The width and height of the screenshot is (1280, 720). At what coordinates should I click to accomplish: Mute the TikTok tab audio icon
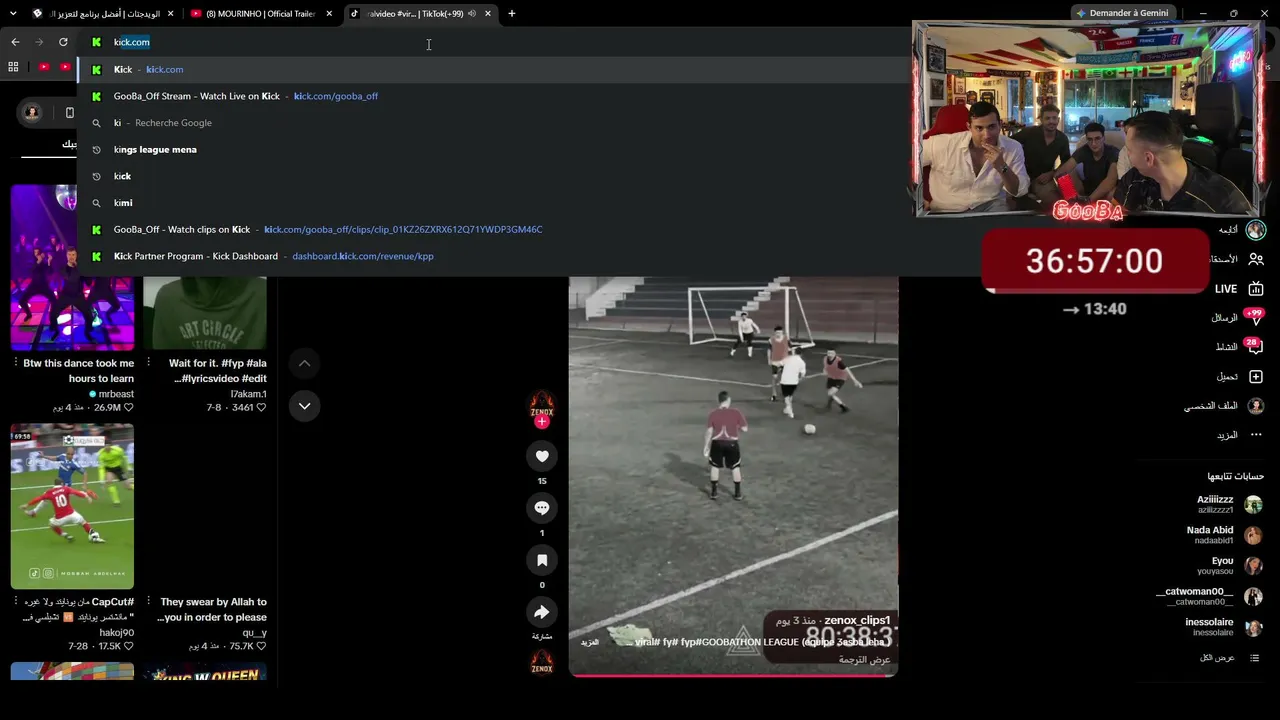point(472,14)
